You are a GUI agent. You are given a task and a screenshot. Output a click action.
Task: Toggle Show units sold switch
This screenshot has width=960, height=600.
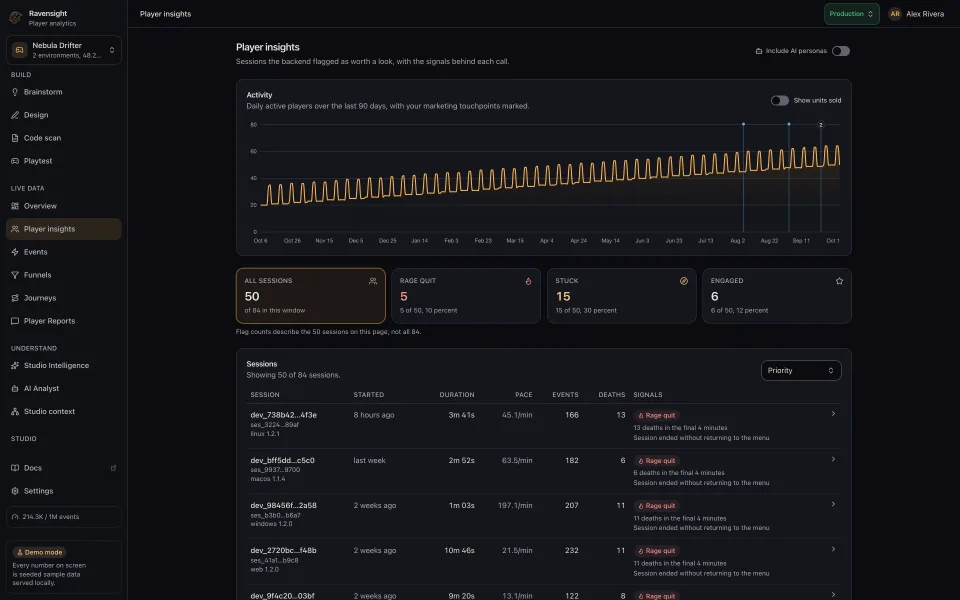[x=779, y=100]
